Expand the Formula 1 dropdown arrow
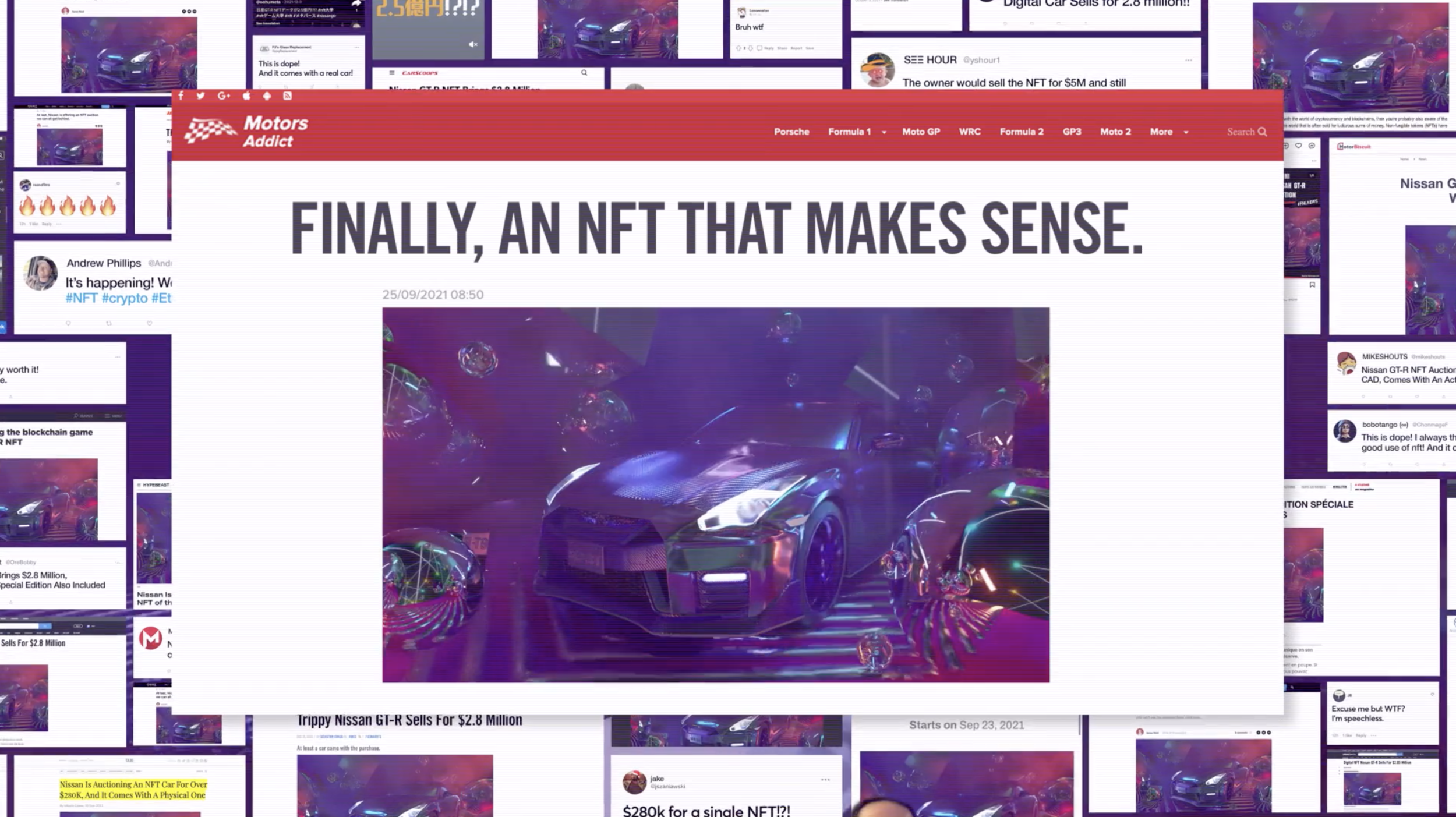 [x=884, y=132]
